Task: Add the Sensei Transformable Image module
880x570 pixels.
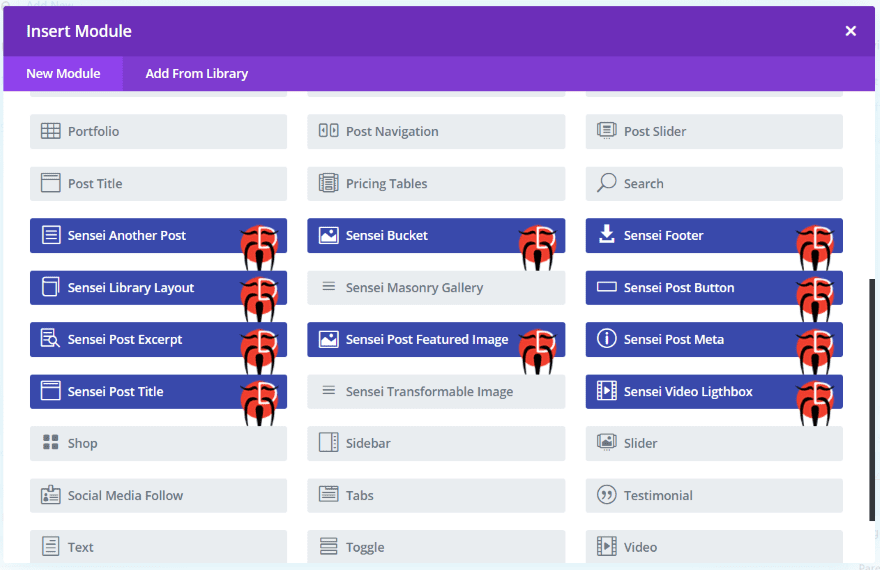Action: click(x=436, y=392)
